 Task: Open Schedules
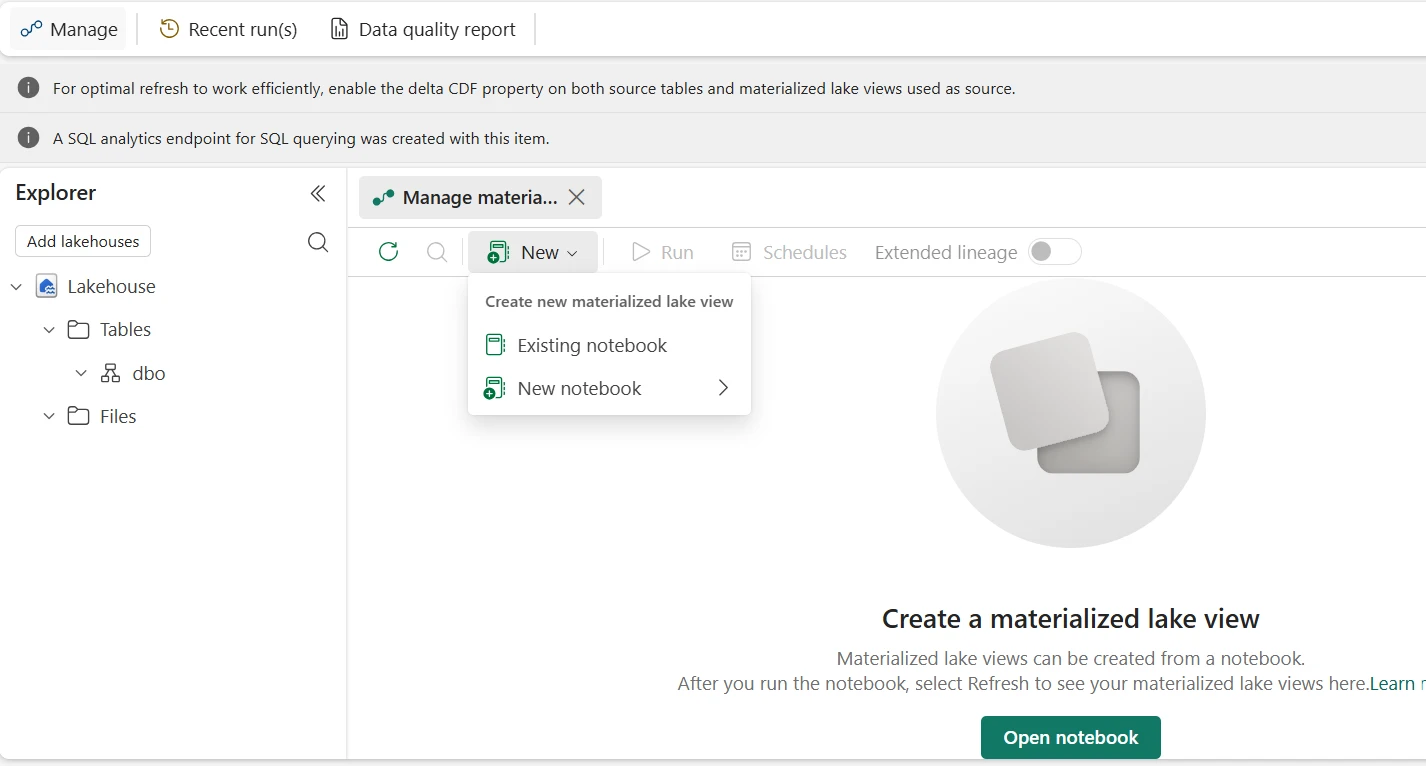pos(789,252)
